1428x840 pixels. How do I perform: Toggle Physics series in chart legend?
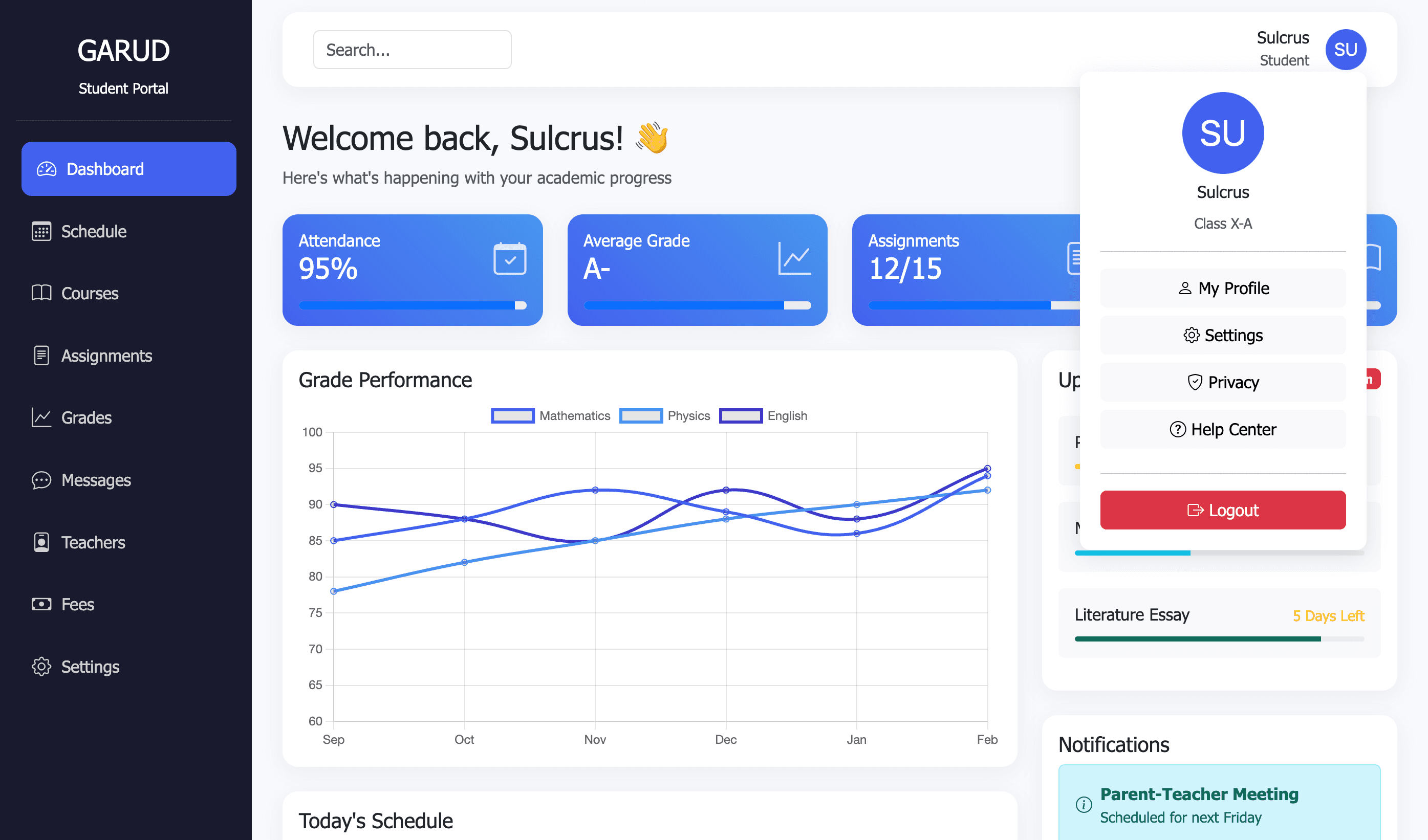tap(664, 416)
